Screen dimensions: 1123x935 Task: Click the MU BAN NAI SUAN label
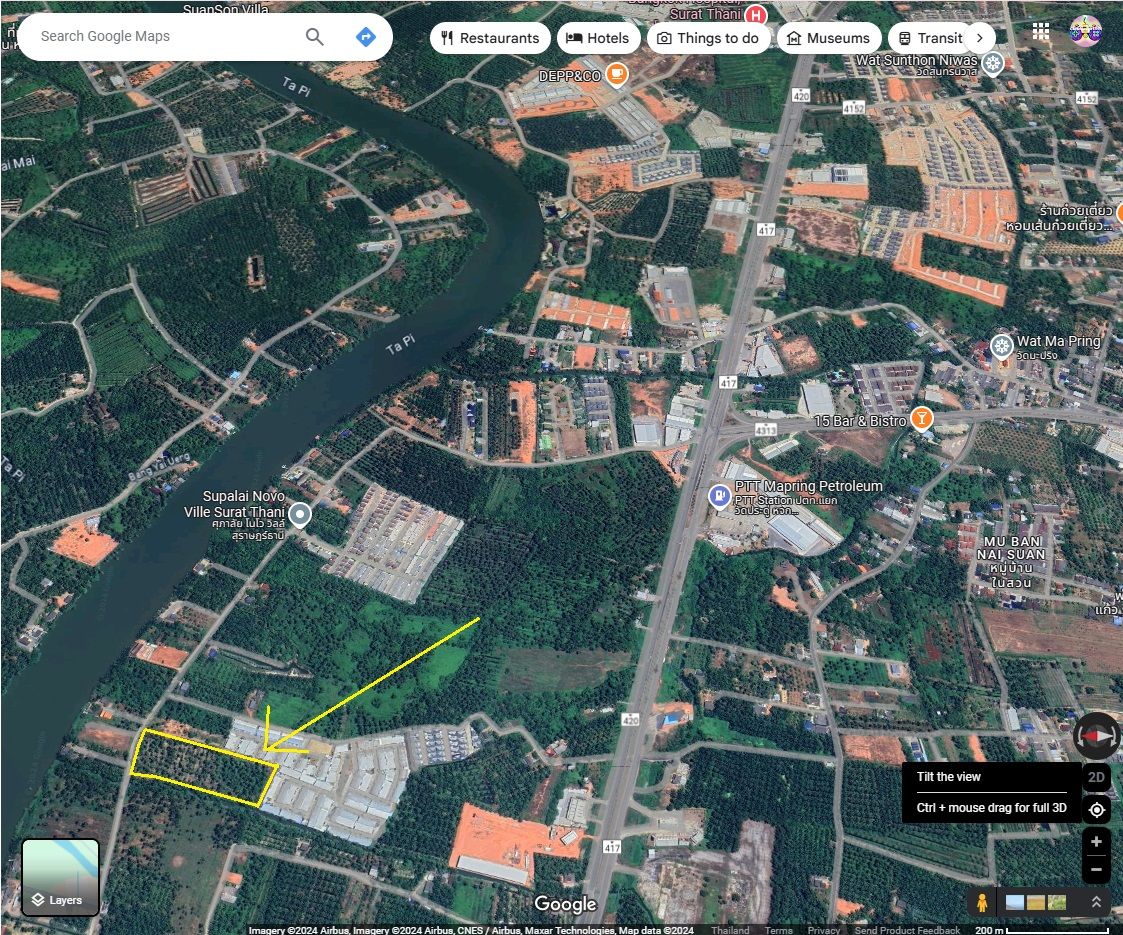click(1011, 562)
